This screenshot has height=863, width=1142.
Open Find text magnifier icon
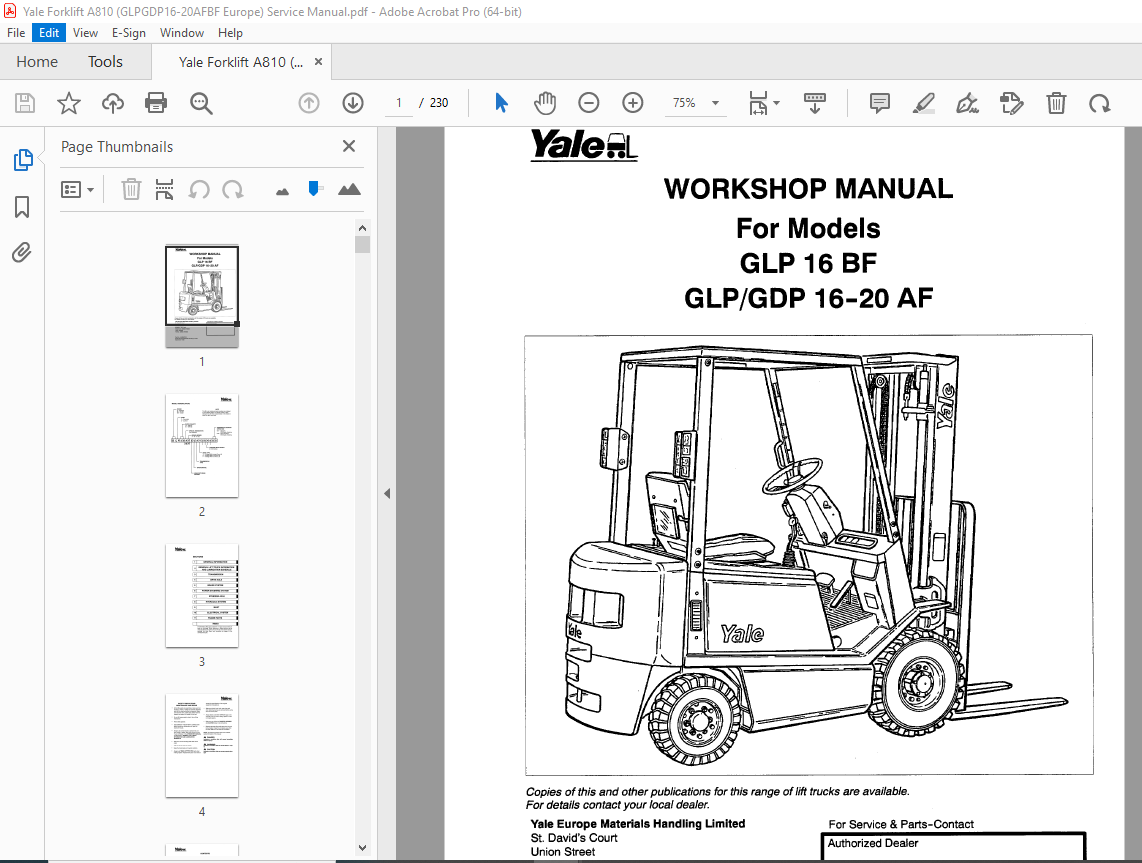point(201,103)
